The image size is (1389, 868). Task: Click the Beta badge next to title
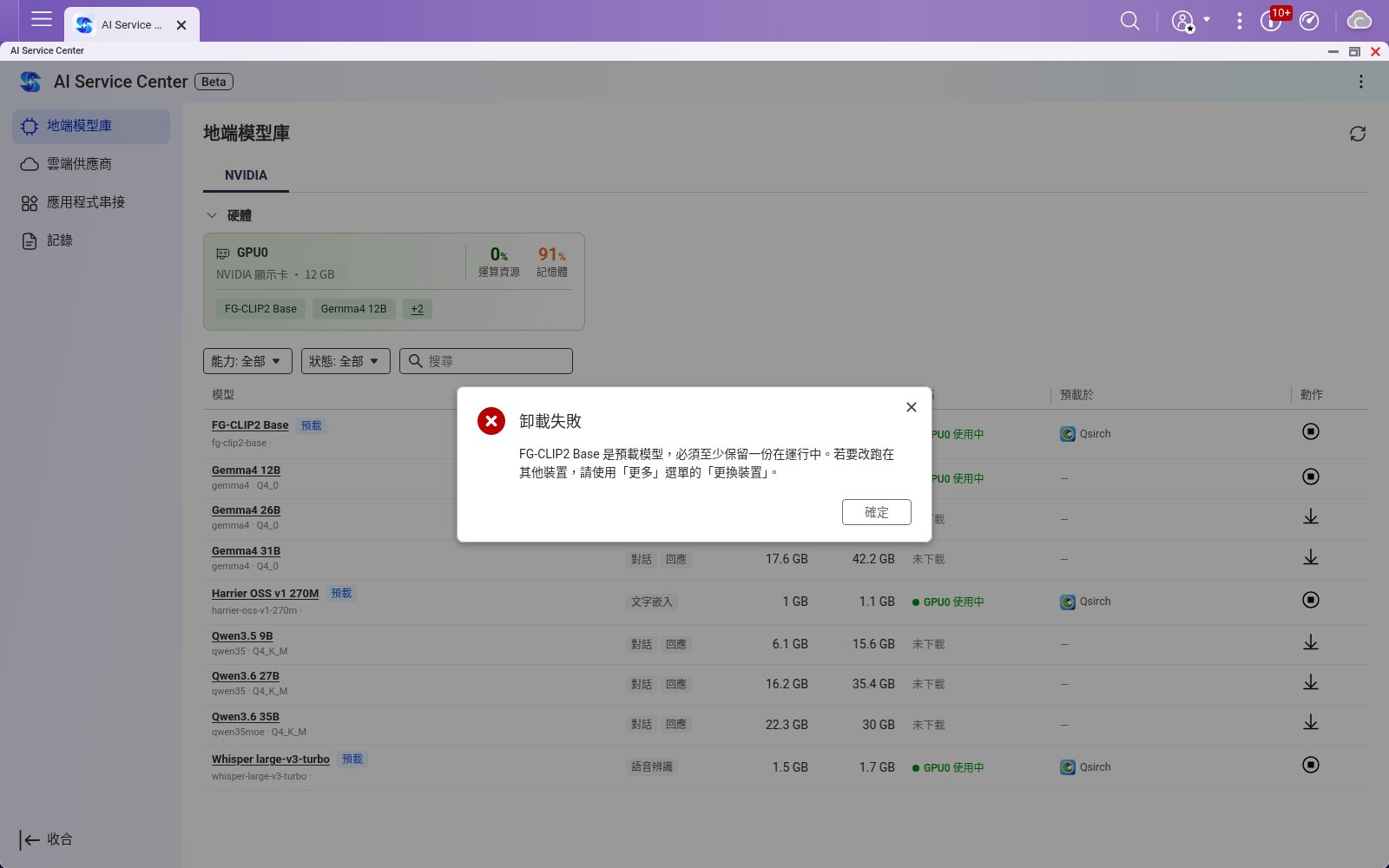214,82
